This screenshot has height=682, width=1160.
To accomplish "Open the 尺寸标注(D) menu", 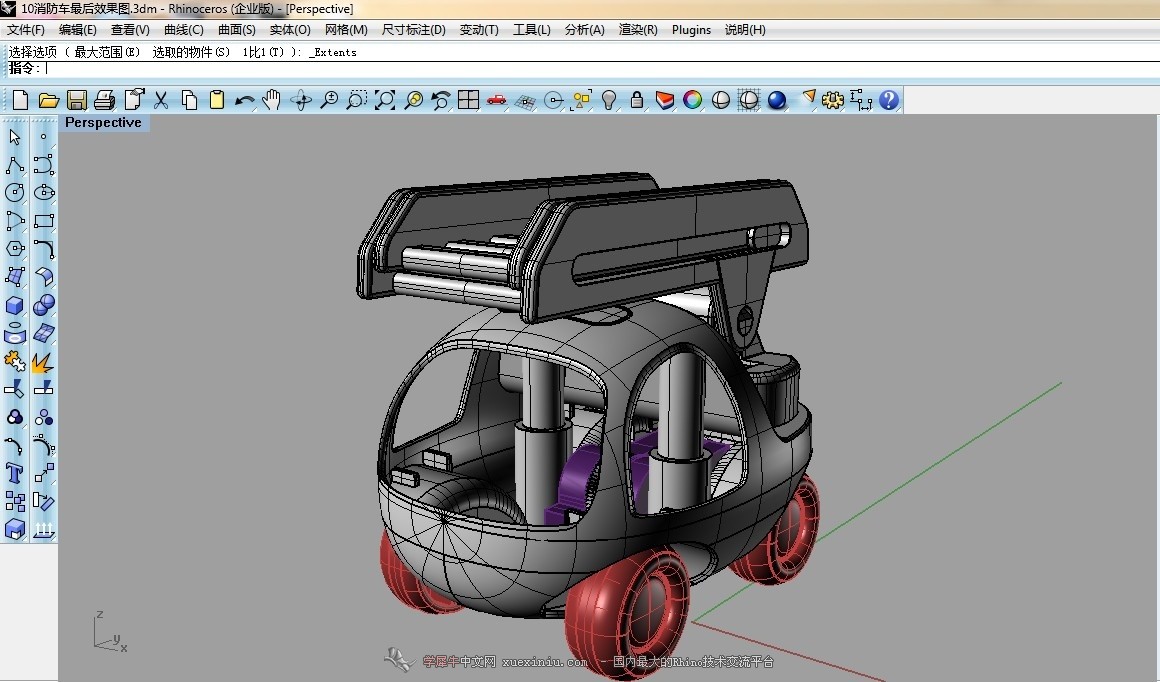I will [x=414, y=30].
